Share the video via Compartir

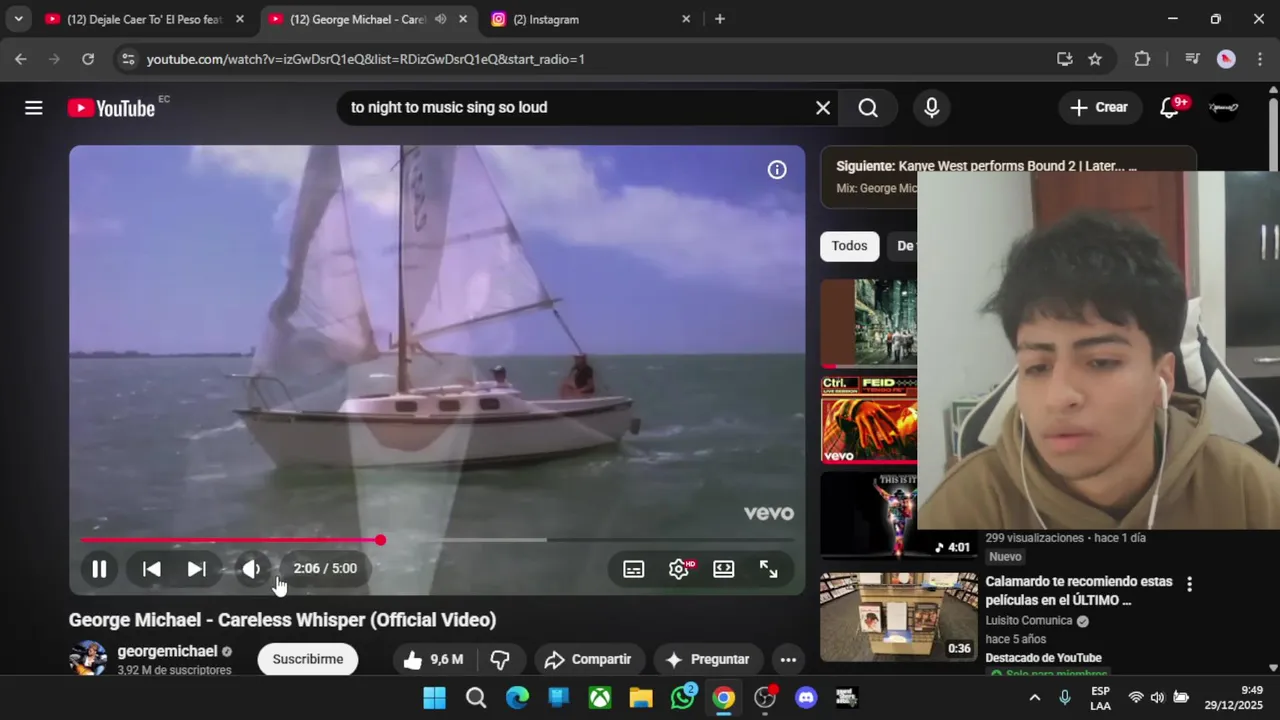point(588,660)
